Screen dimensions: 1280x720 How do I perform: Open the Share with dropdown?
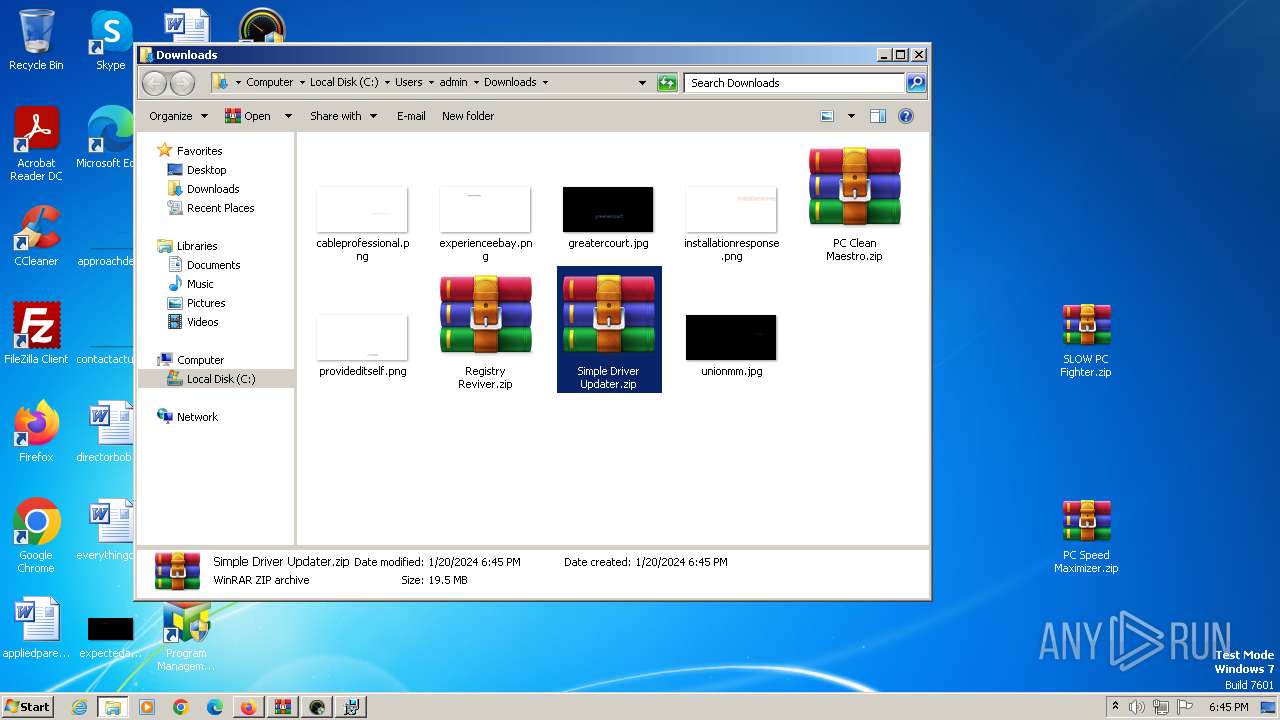344,116
